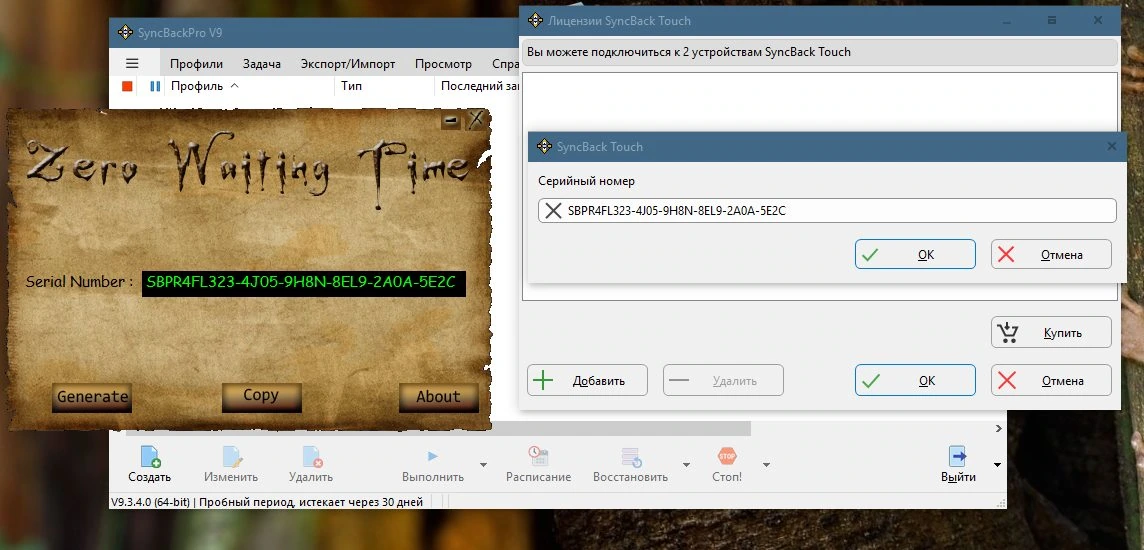Click the SyncBackPro V9 title bar icon

[x=124, y=32]
